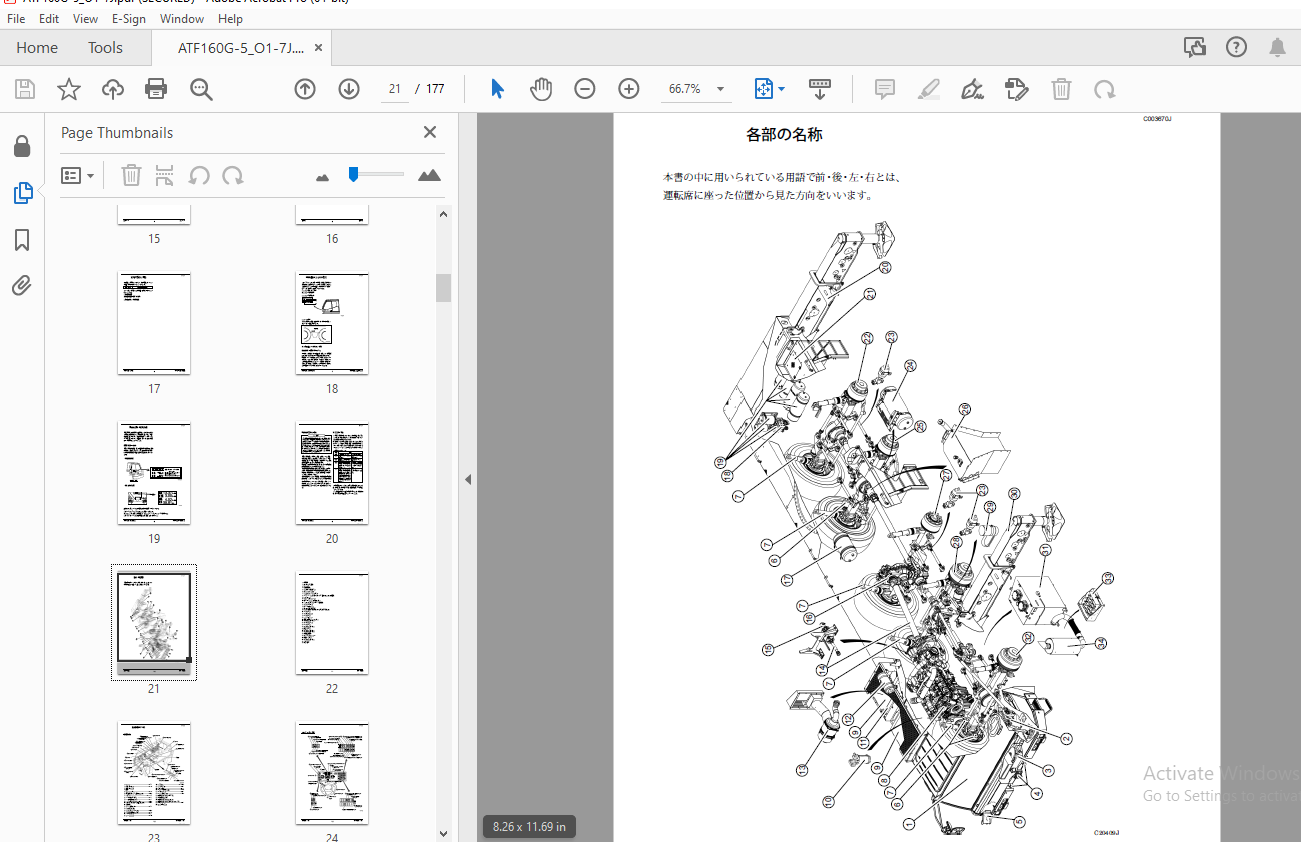The image size is (1301, 842).
Task: Switch to the Home tab
Action: [37, 47]
